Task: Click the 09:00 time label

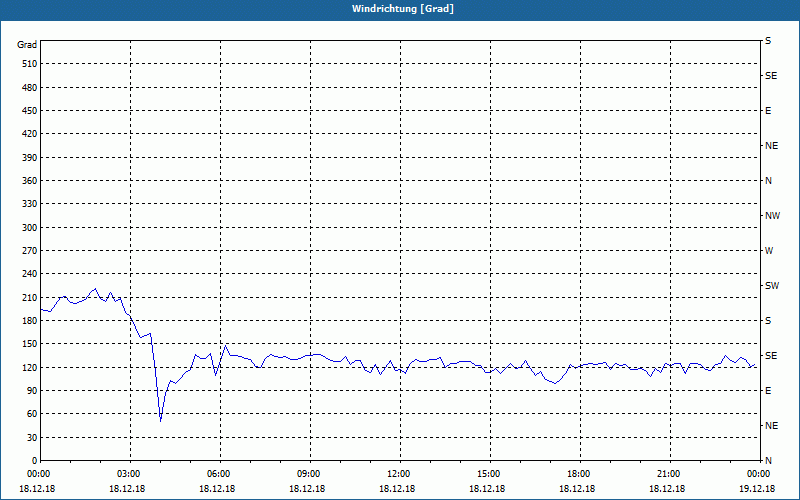Action: pos(309,474)
